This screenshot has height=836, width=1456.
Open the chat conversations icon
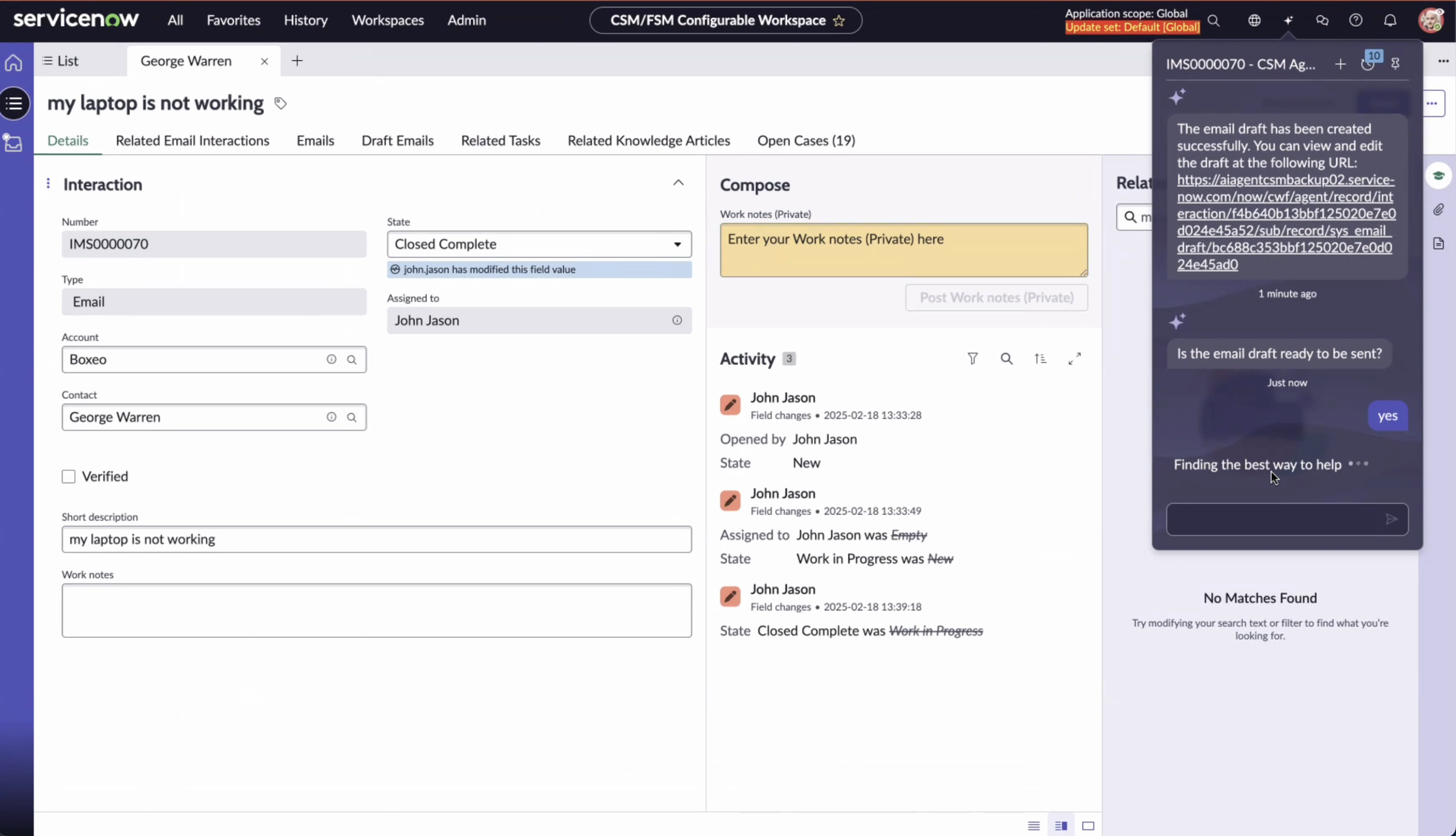[1322, 21]
